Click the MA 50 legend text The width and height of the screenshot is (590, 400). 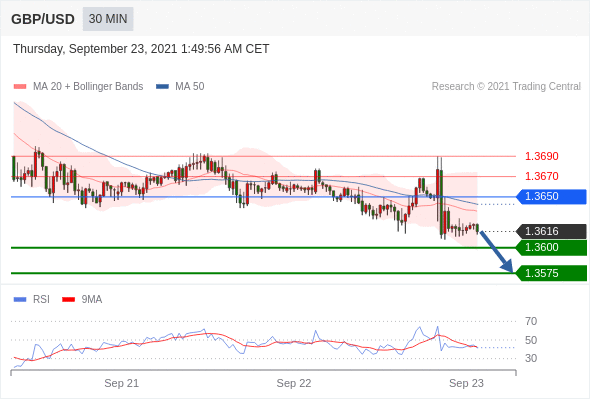point(190,87)
